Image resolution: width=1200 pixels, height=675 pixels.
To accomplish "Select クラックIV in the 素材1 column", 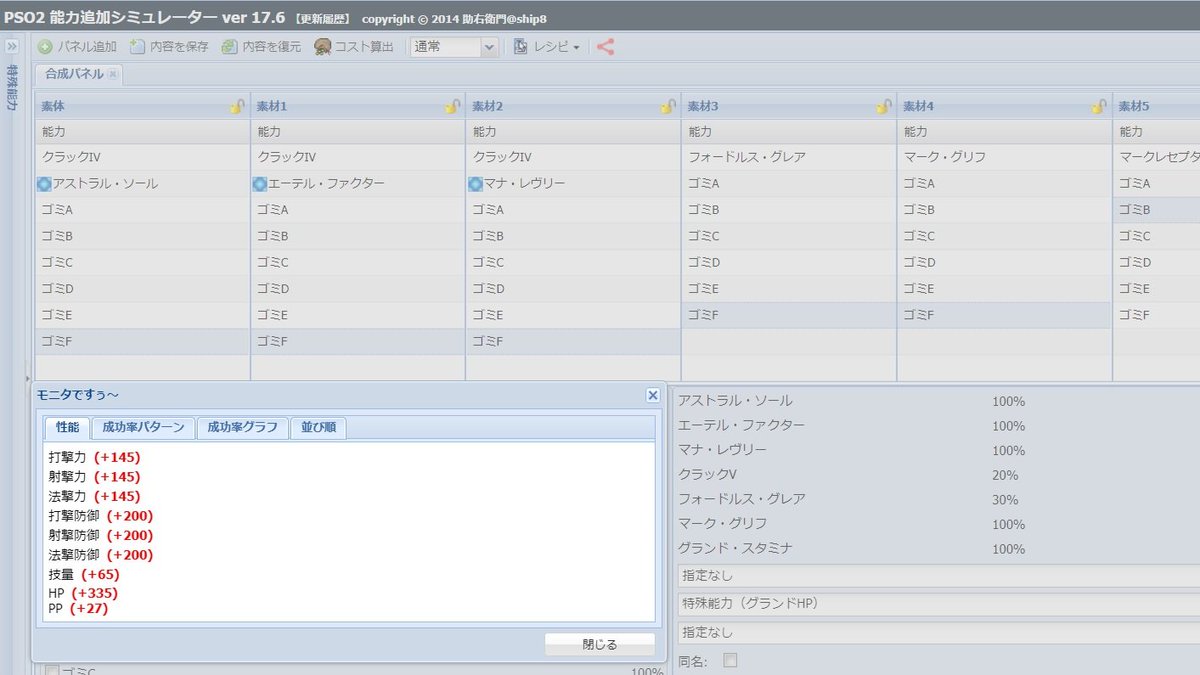I will 358,158.
